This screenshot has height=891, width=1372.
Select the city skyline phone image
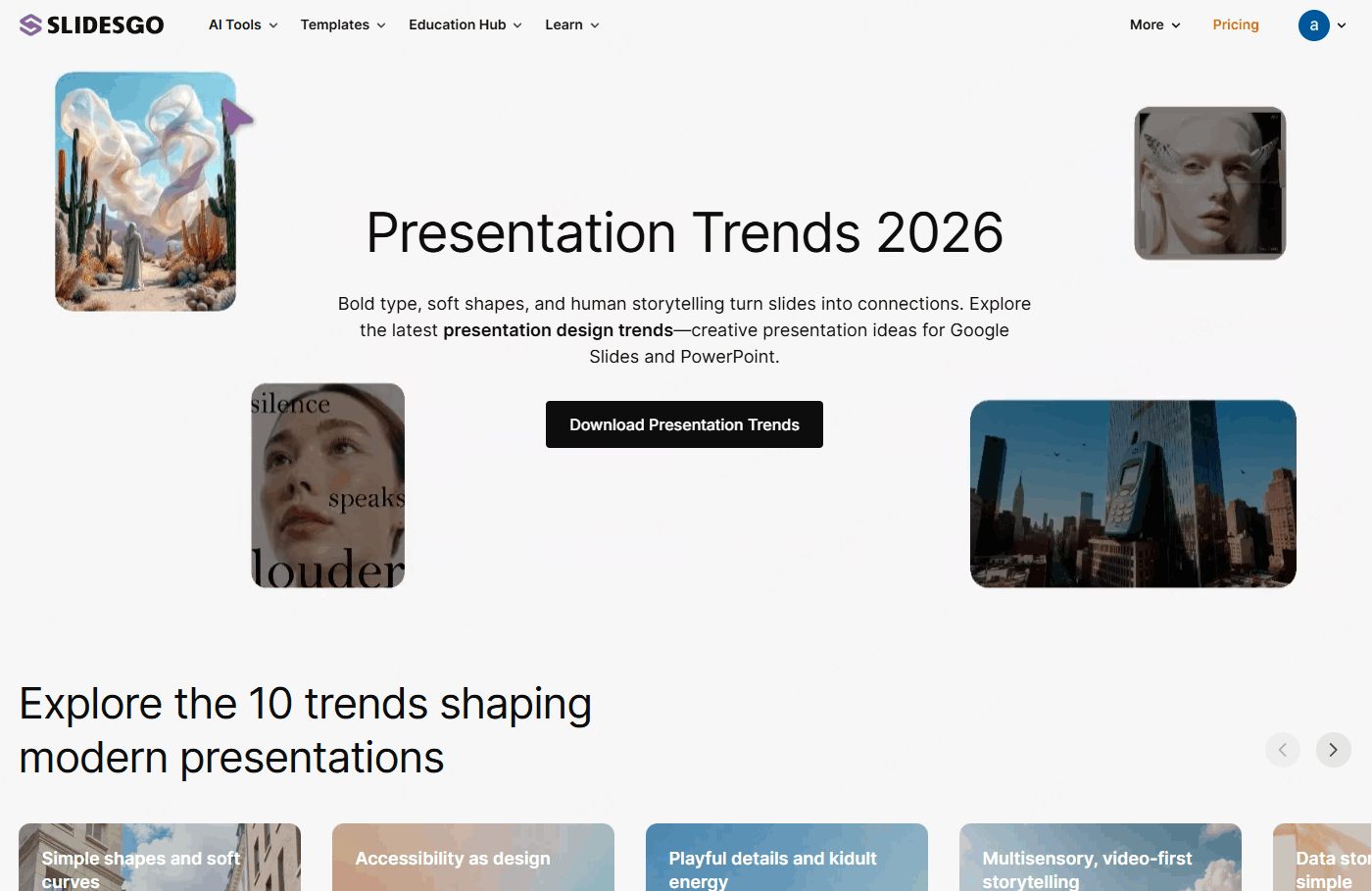(x=1133, y=494)
